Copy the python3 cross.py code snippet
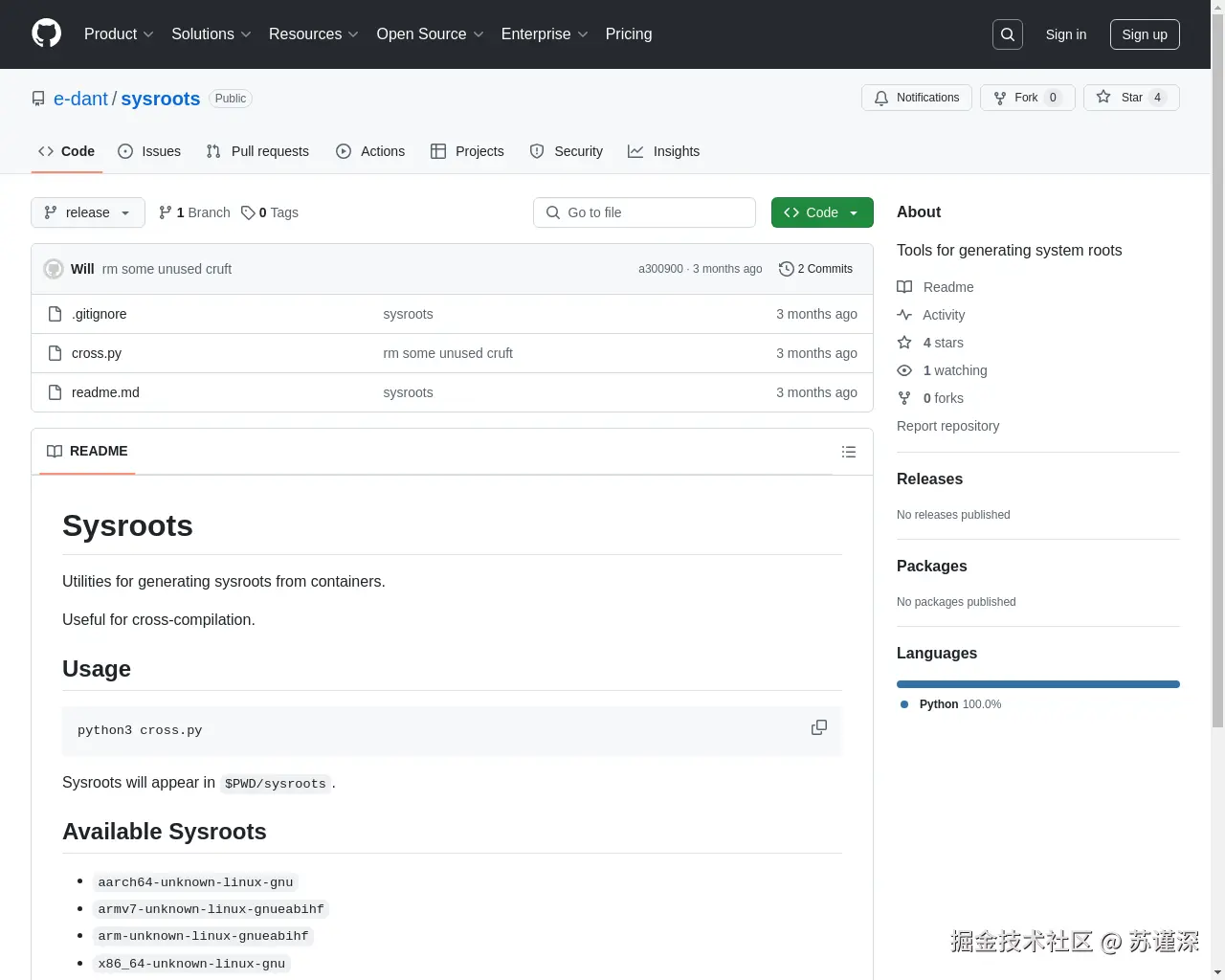 pyautogui.click(x=818, y=727)
